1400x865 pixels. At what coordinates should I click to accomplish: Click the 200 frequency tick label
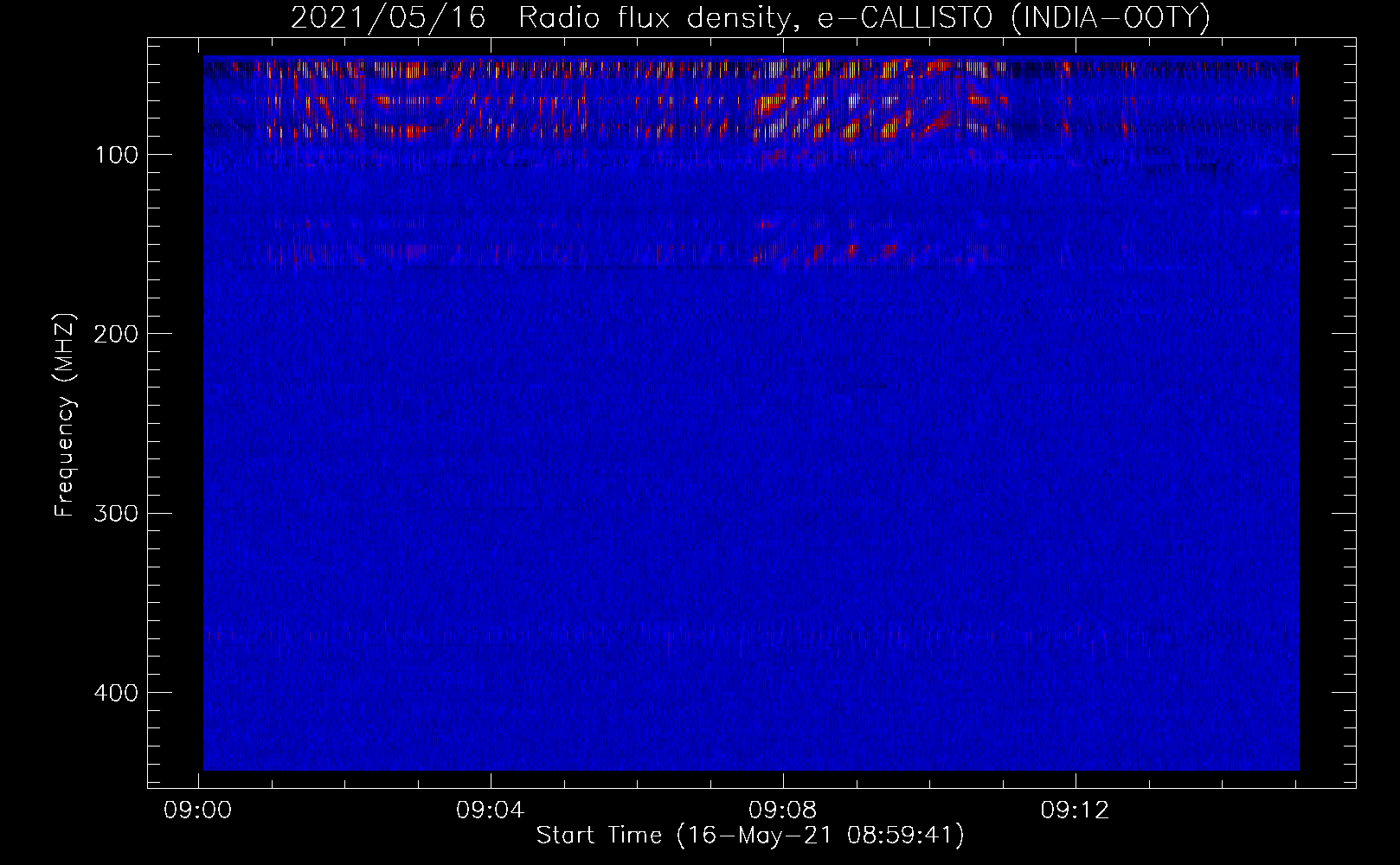116,334
